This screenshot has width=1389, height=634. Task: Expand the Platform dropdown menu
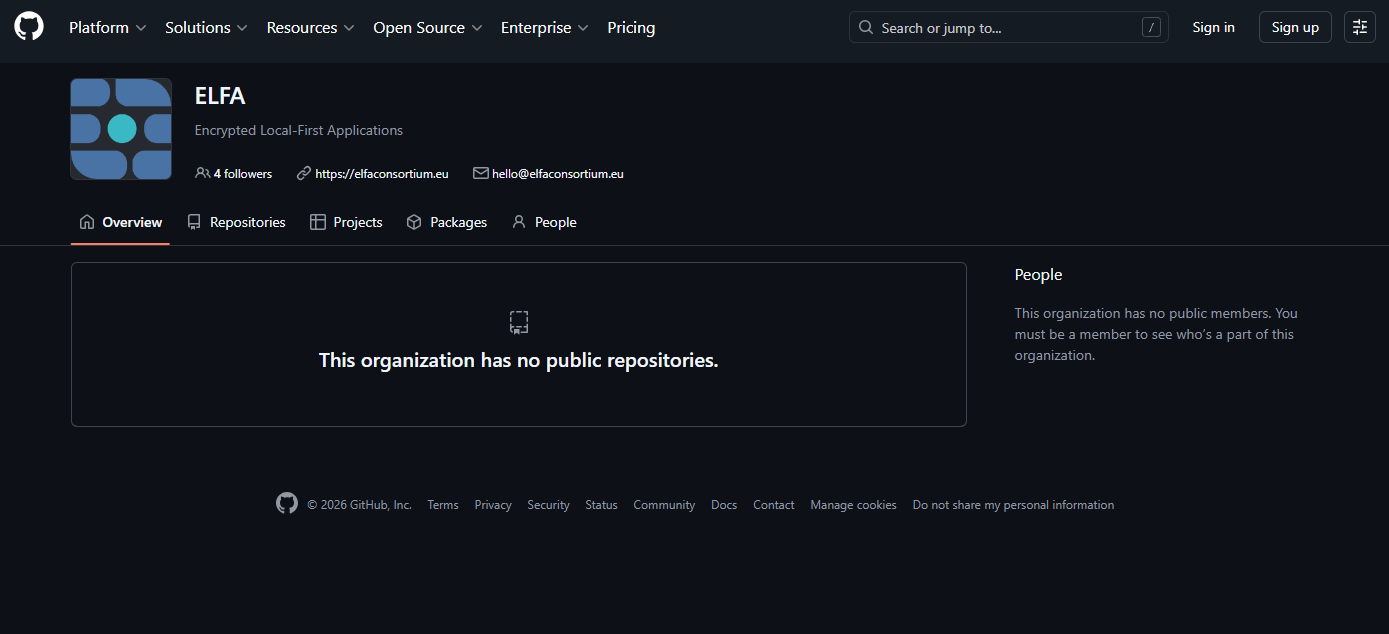click(107, 28)
